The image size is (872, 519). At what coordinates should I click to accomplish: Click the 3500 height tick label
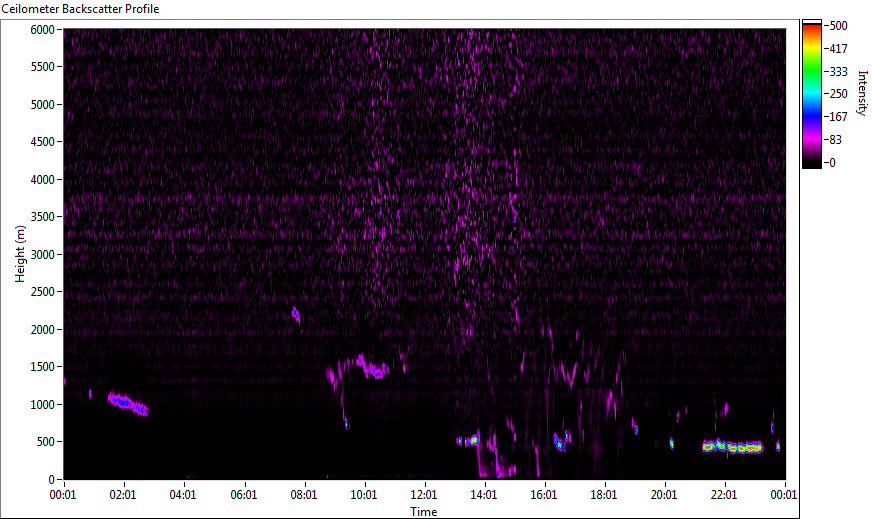43,217
